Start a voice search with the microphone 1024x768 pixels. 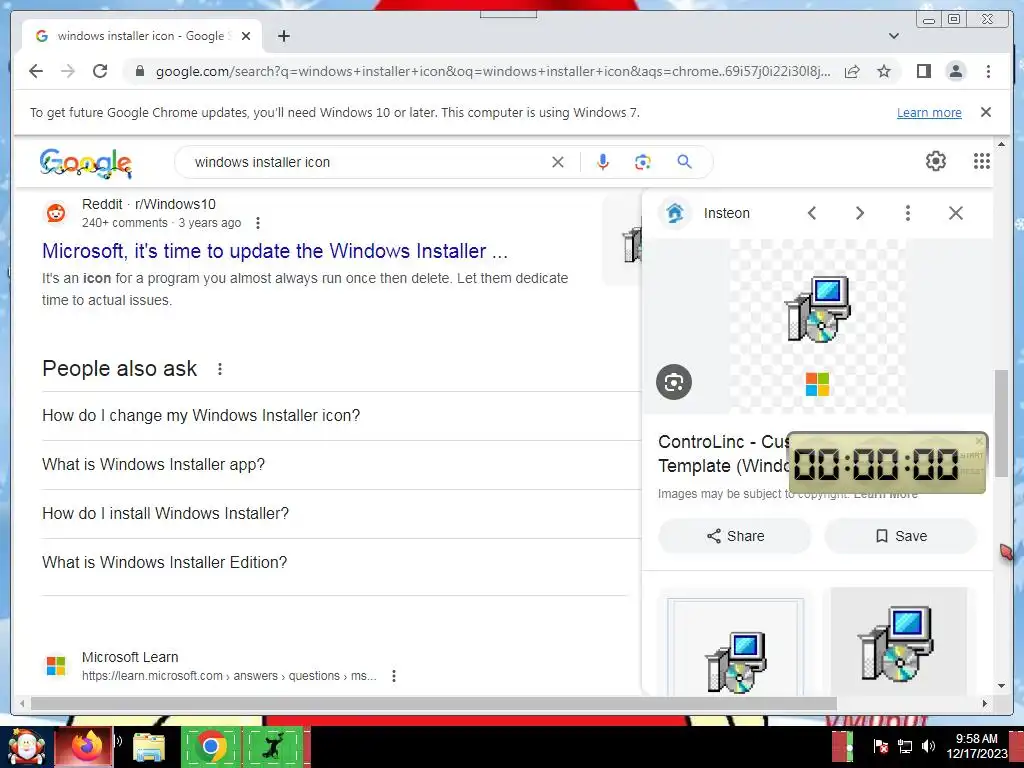(603, 162)
